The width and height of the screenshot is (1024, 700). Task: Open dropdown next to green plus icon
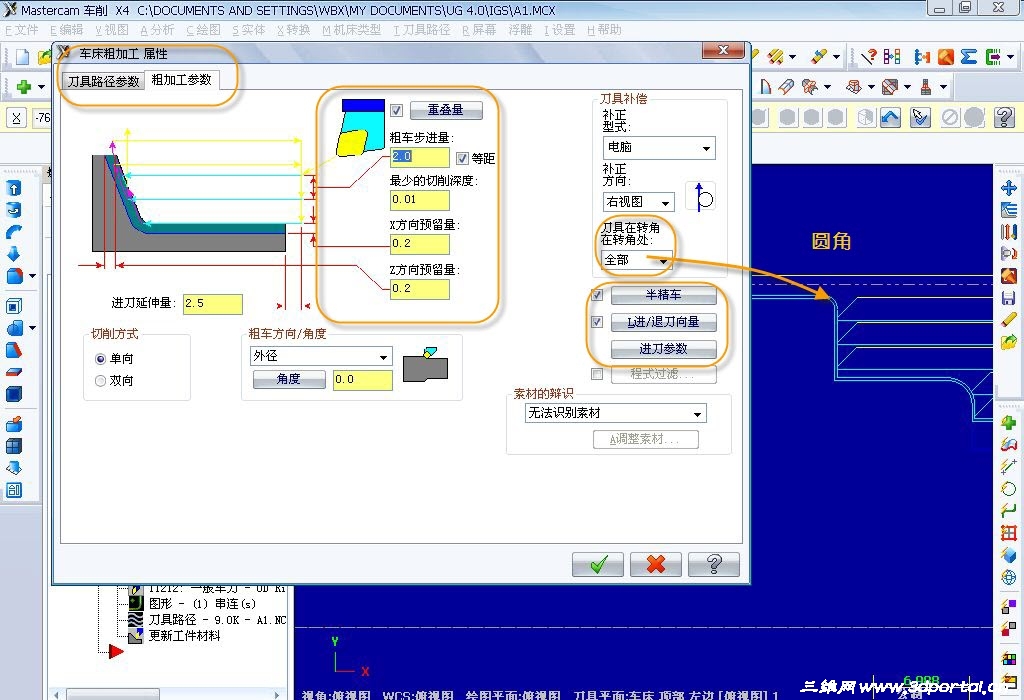point(41,86)
